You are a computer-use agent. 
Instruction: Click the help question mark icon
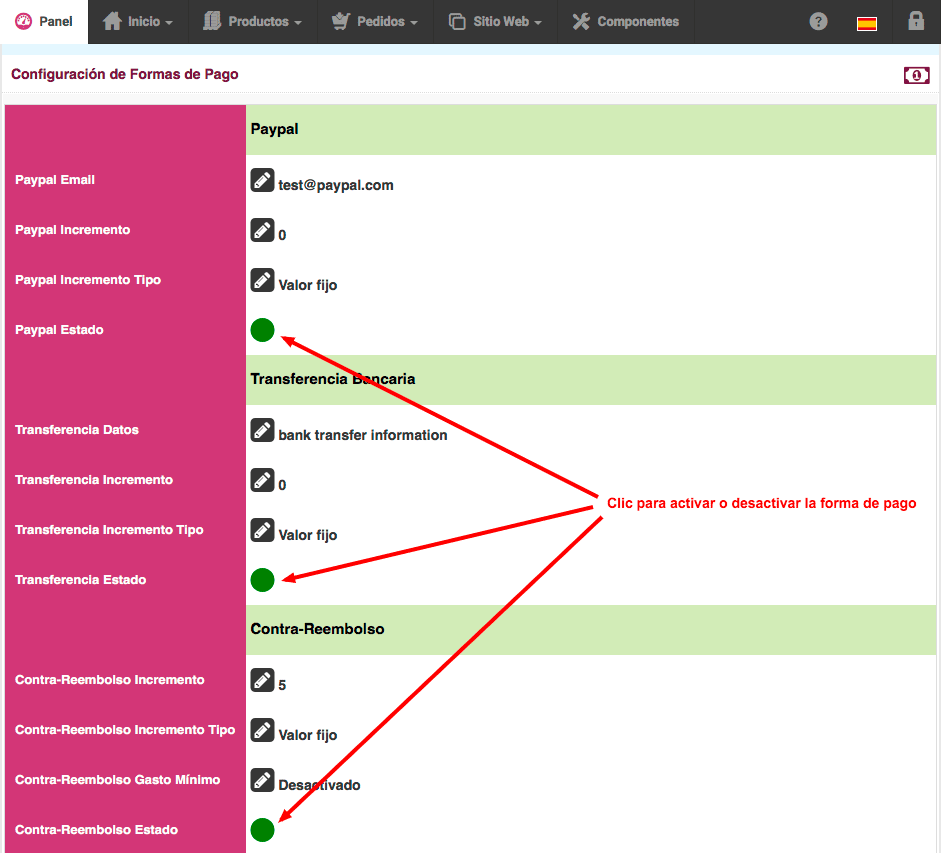point(818,21)
